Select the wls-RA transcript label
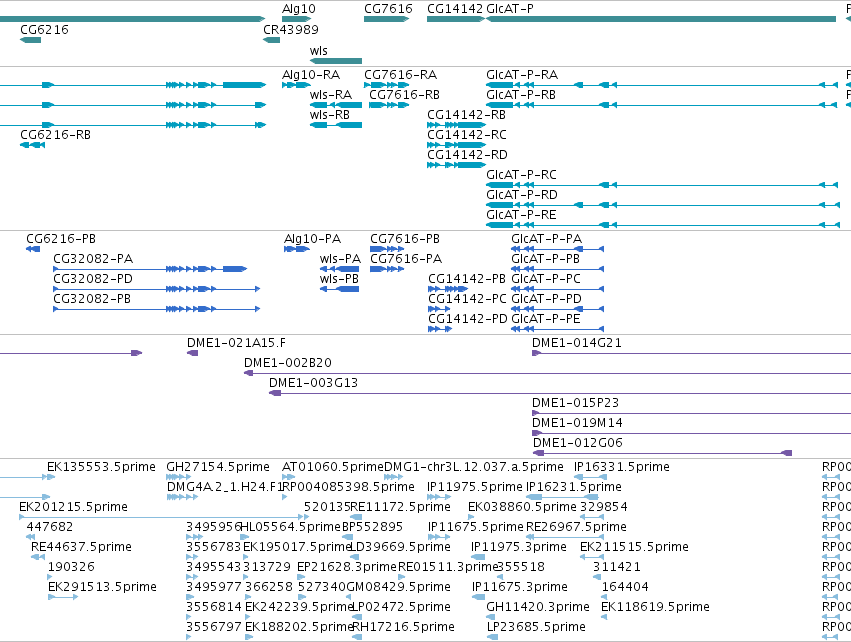851x642 pixels. point(331,94)
